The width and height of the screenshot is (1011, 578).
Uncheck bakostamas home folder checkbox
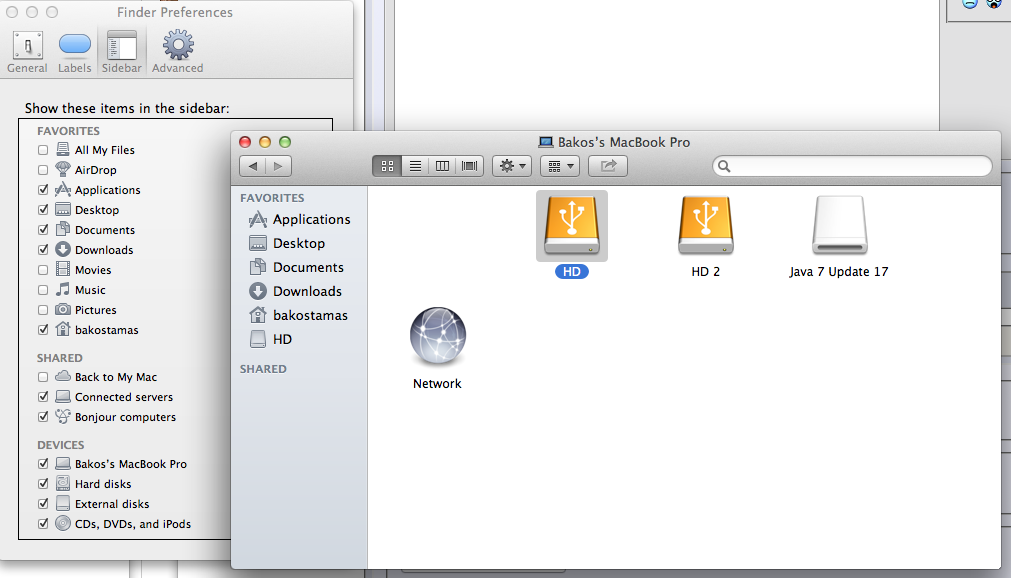(x=43, y=330)
